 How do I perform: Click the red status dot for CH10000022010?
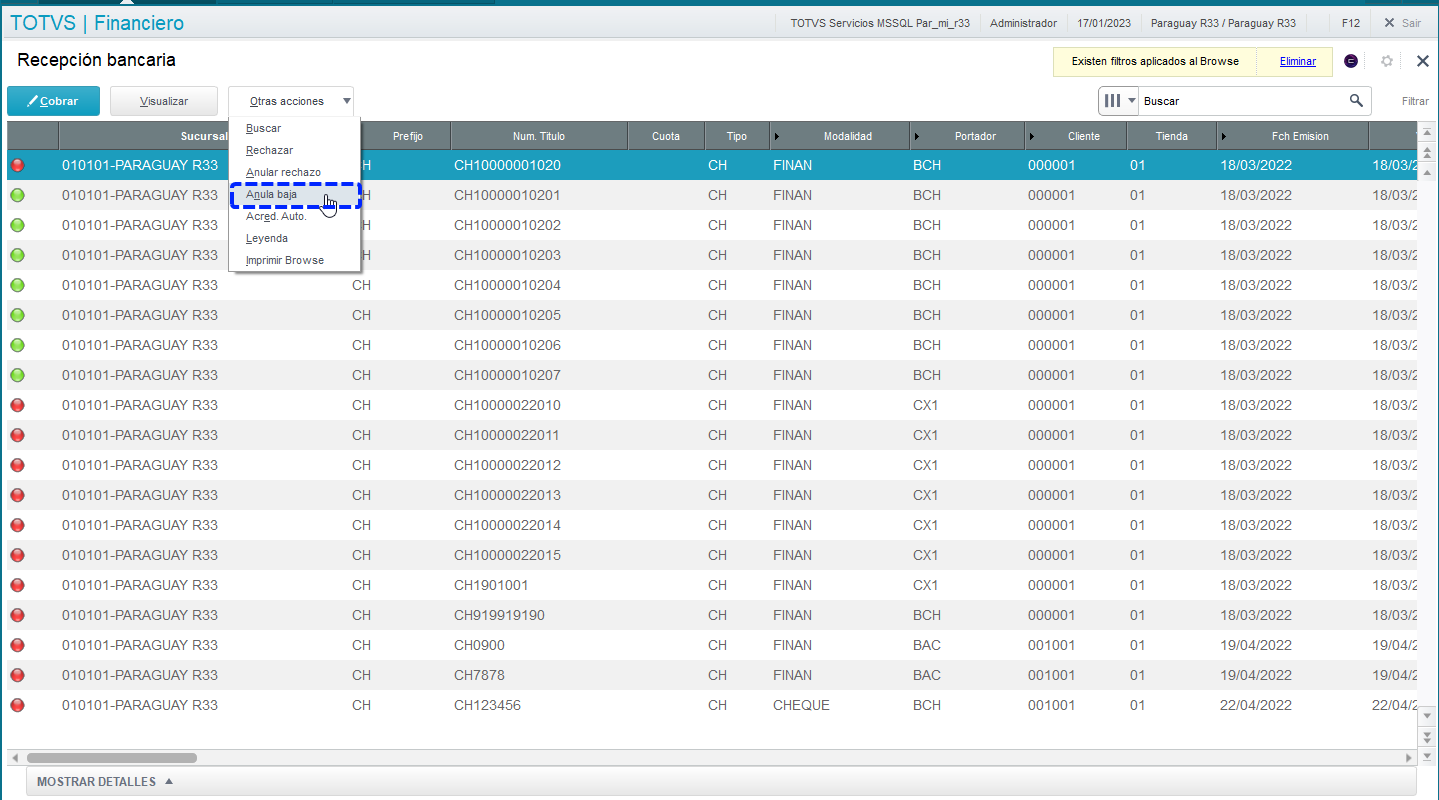click(17, 405)
